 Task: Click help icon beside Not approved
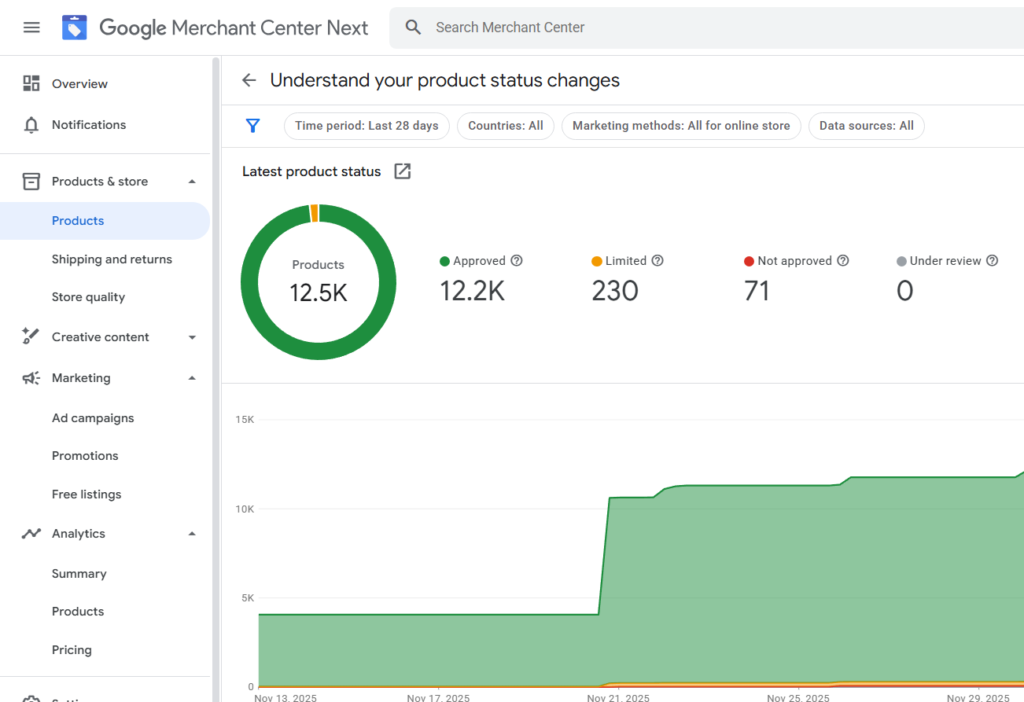pyautogui.click(x=843, y=261)
